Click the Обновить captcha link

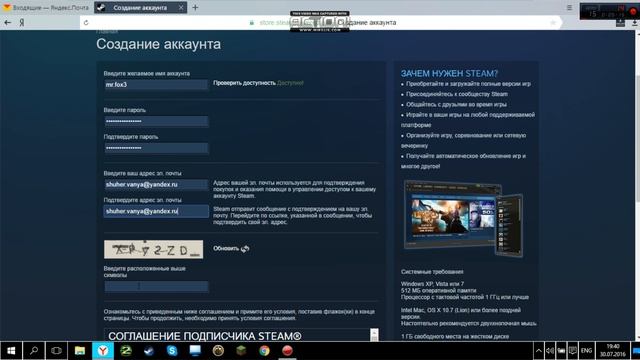coord(226,248)
